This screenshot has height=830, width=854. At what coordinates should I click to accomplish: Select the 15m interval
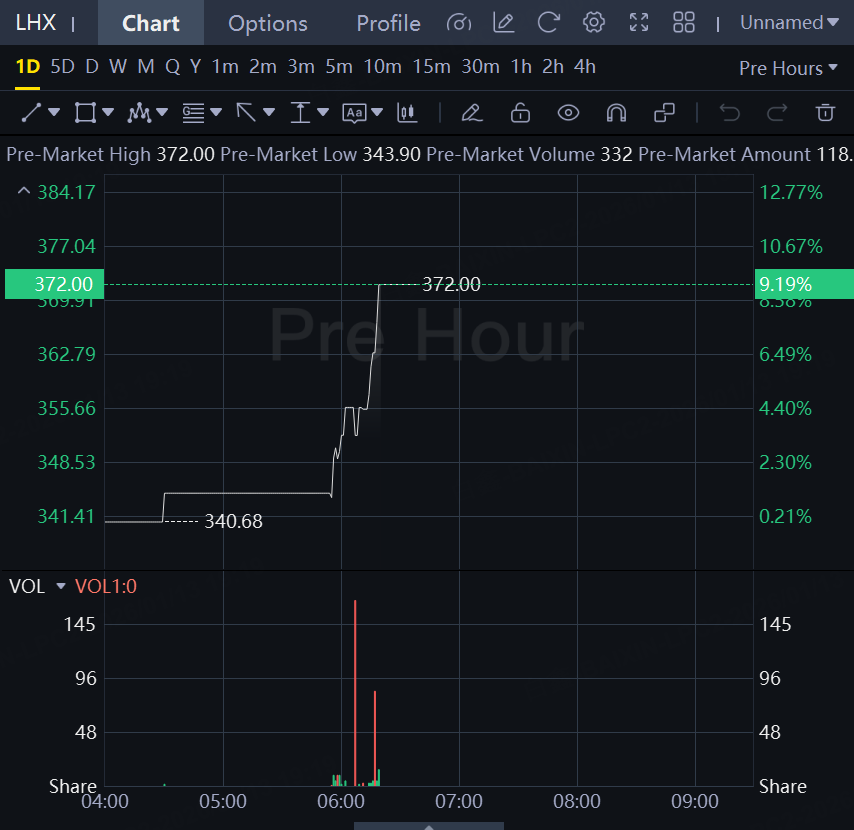point(431,67)
